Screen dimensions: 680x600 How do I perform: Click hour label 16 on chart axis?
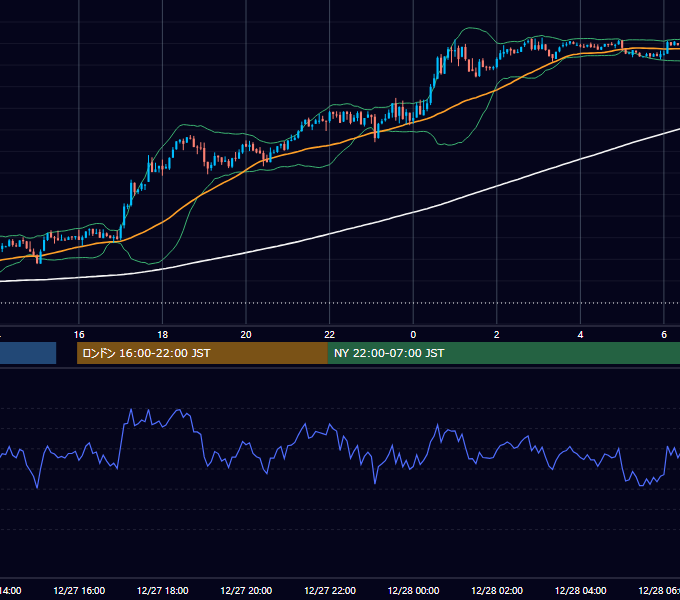point(79,335)
